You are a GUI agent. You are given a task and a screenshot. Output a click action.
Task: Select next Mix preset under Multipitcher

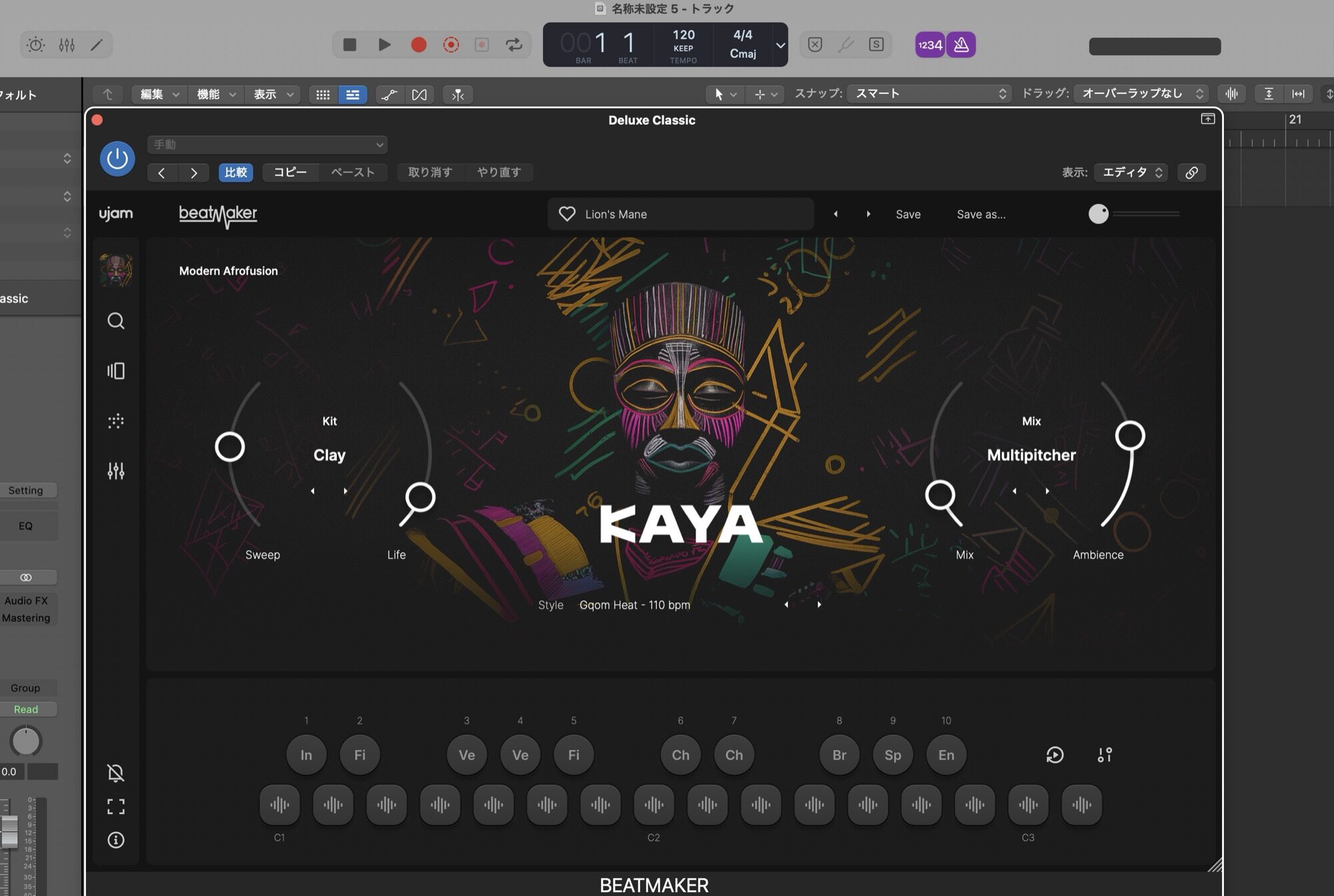tap(1047, 491)
